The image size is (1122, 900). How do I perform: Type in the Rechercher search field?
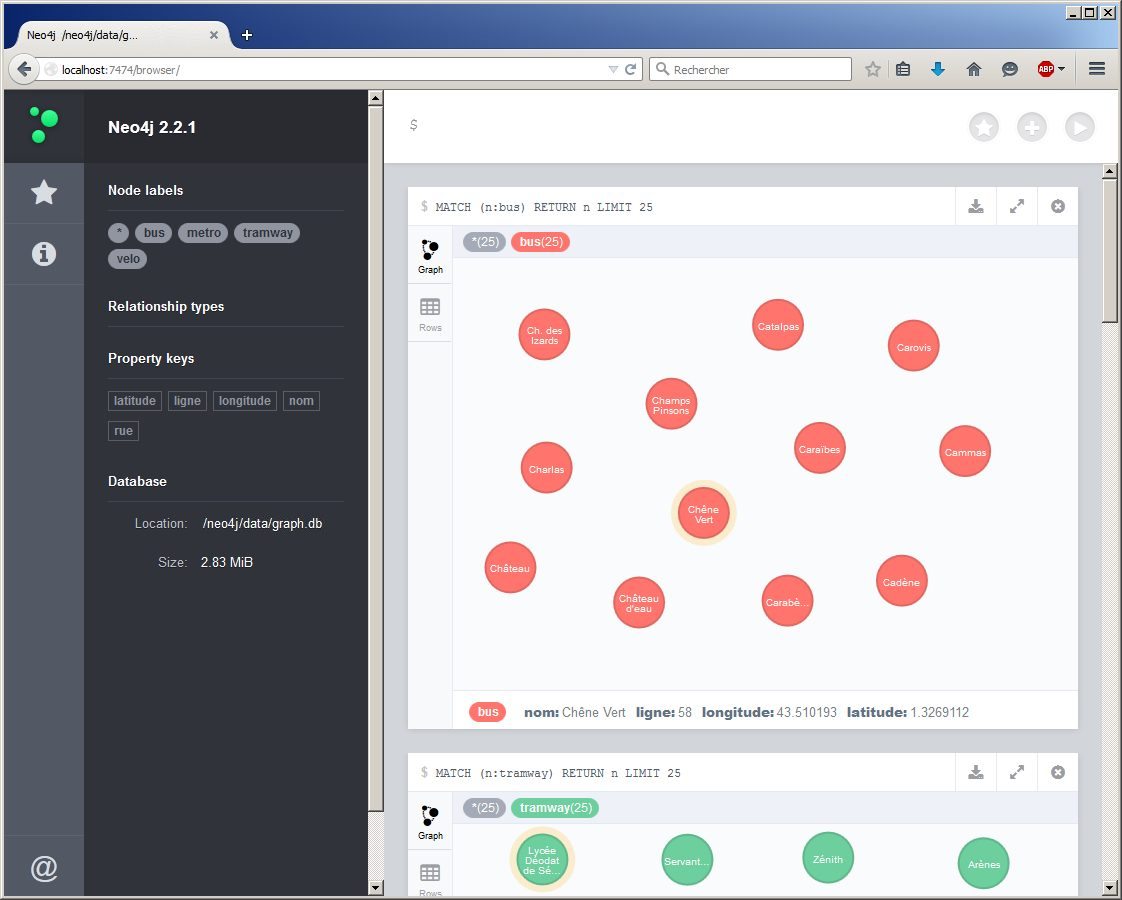(758, 70)
